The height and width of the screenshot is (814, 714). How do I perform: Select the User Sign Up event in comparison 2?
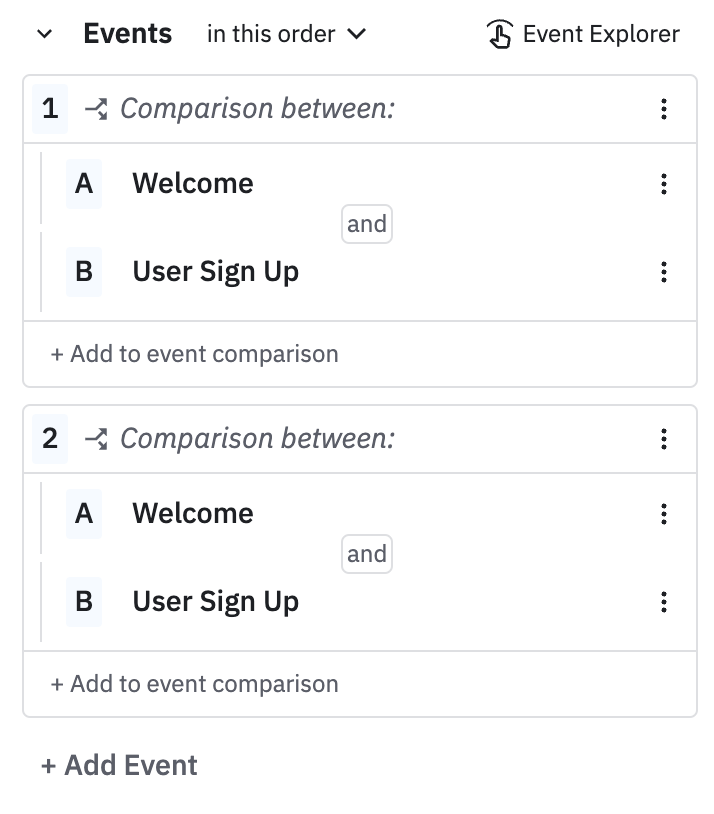[215, 602]
